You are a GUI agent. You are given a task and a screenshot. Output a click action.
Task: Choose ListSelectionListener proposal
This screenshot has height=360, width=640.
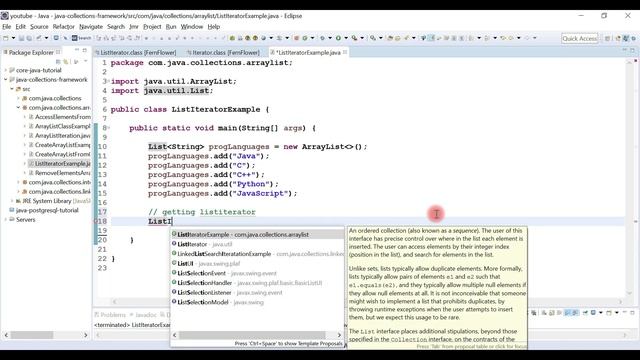tap(258, 293)
